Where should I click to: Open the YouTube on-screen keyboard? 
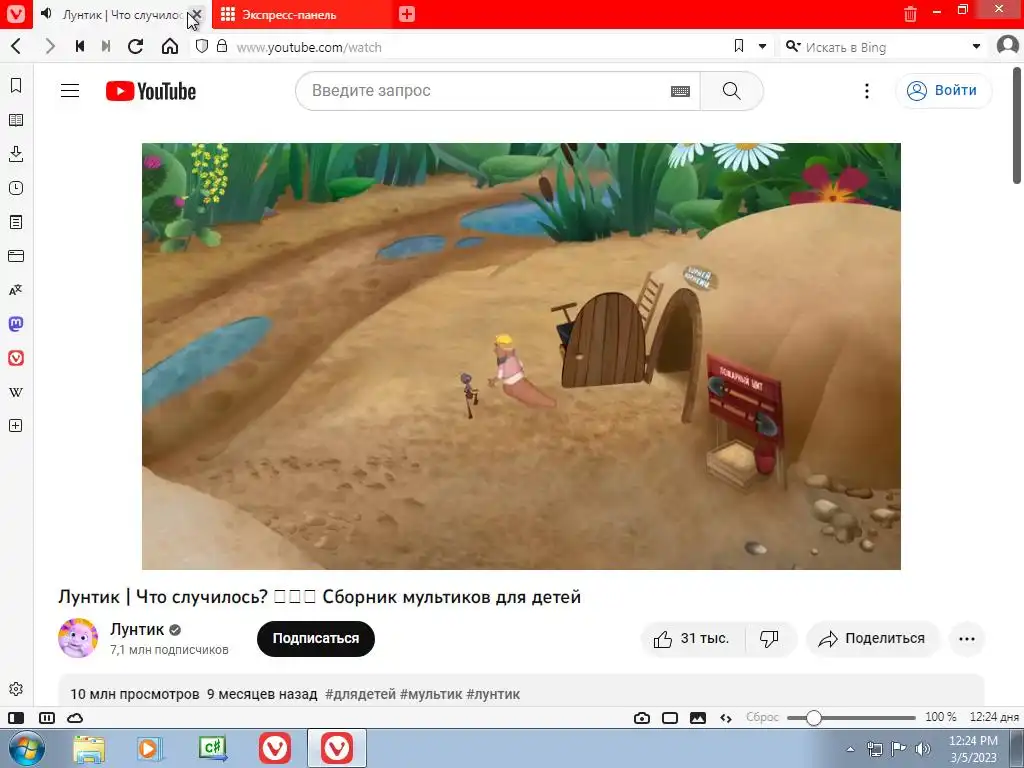pos(680,91)
